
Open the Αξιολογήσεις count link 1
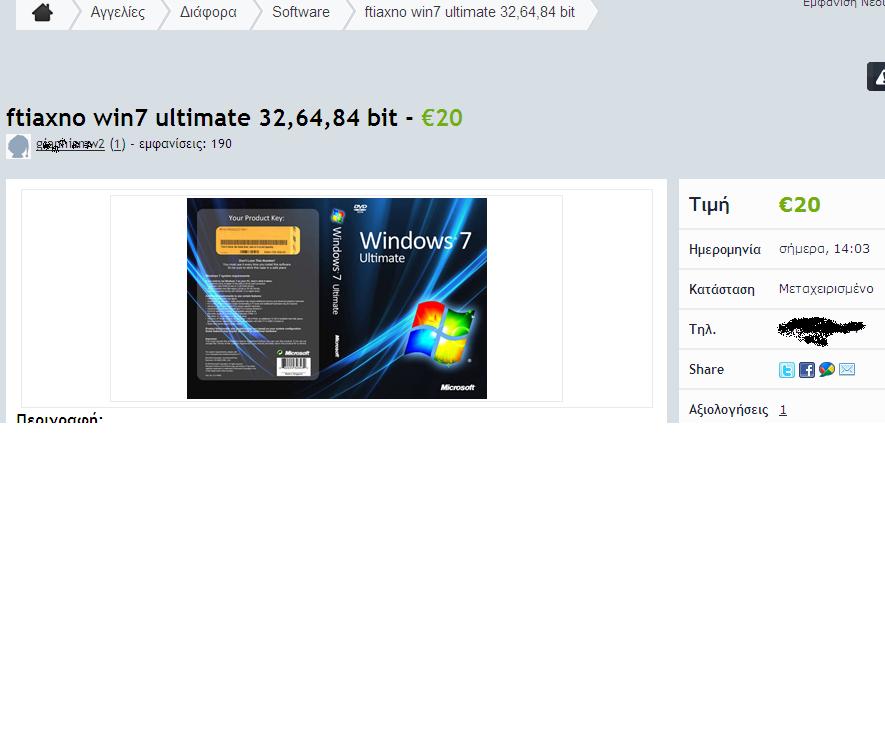[x=782, y=410]
